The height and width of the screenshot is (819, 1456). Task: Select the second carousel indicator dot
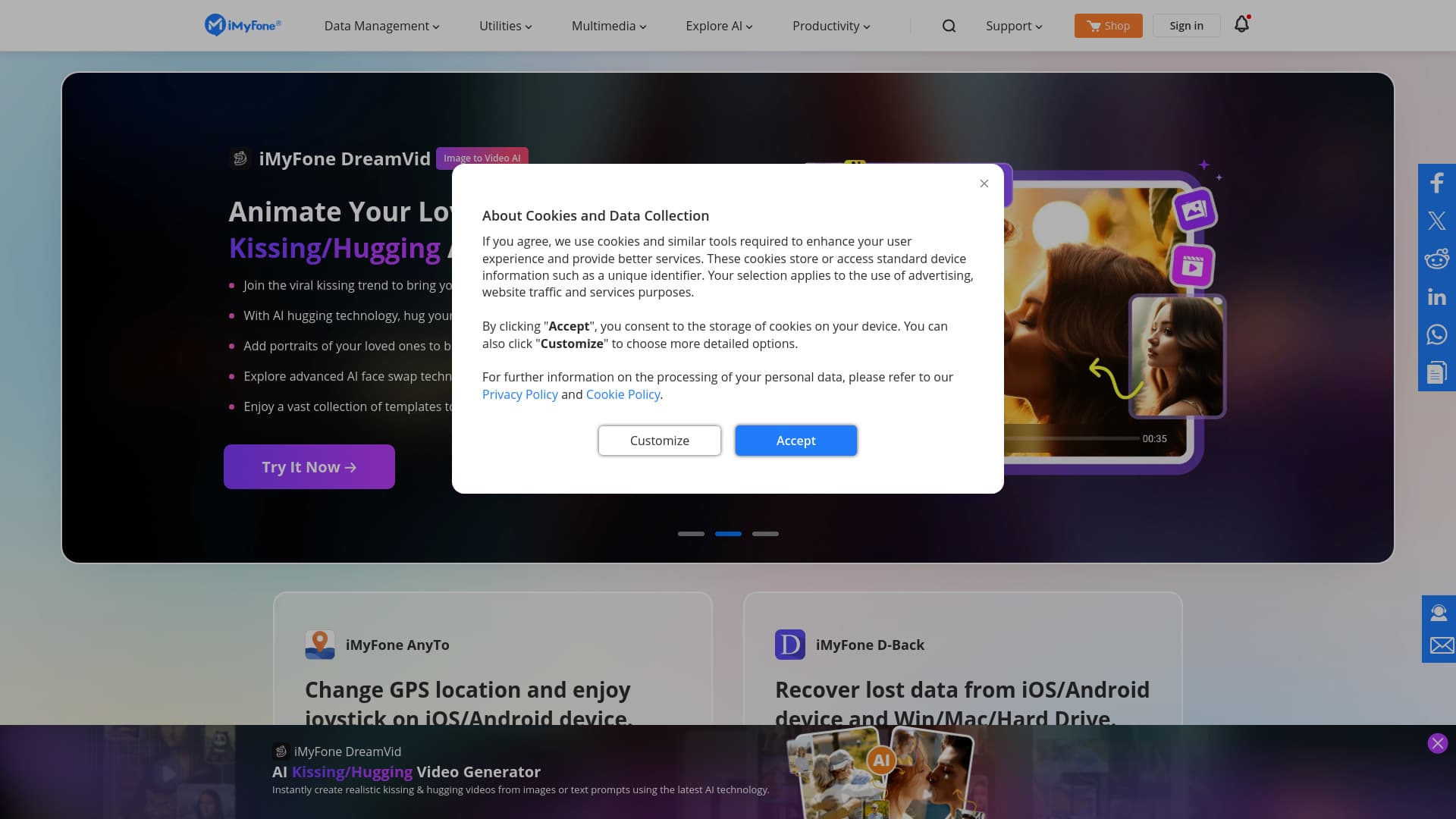(728, 533)
